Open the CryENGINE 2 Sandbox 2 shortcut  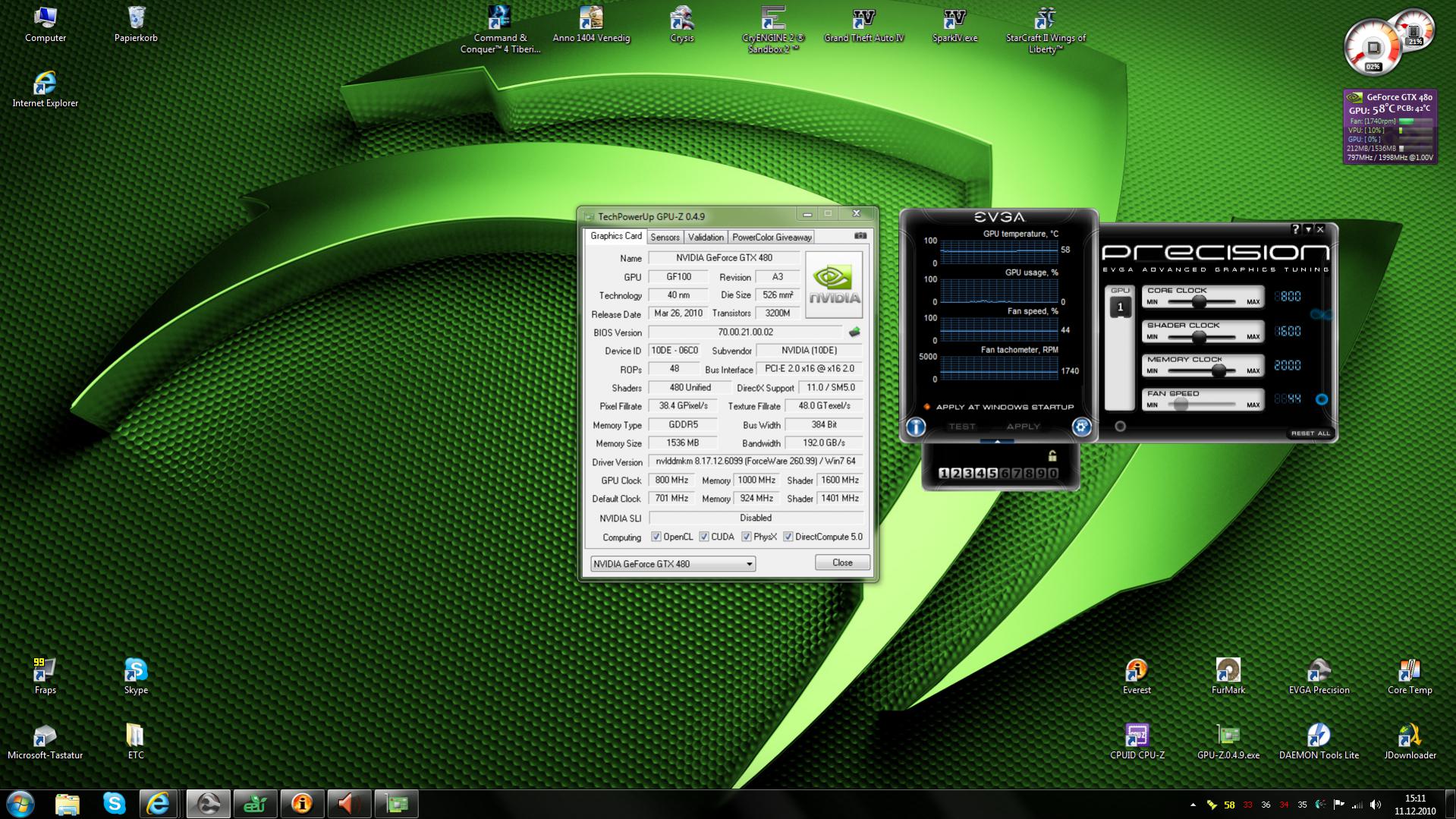773,30
